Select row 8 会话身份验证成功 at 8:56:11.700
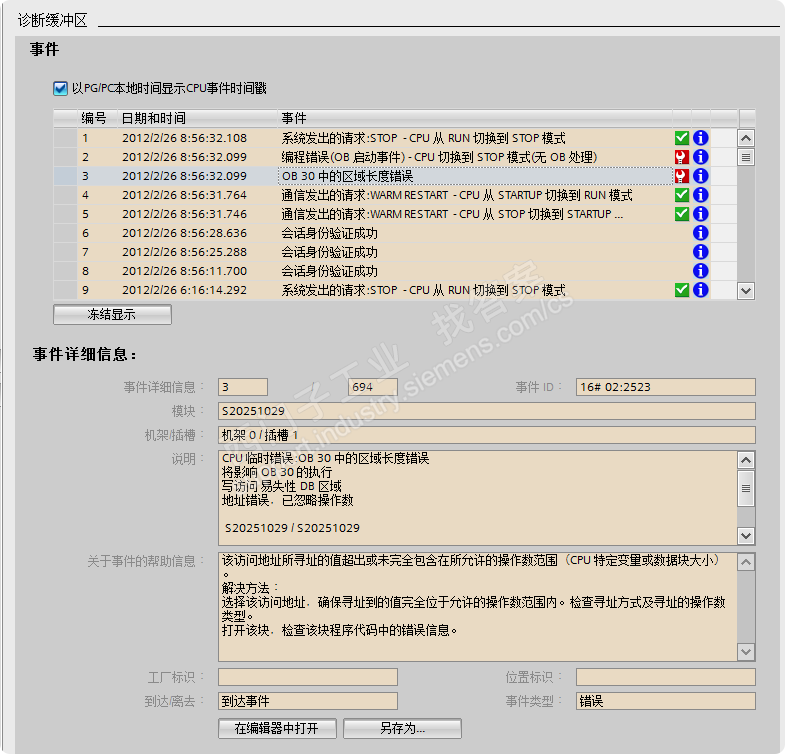This screenshot has height=754, width=785. click(396, 271)
